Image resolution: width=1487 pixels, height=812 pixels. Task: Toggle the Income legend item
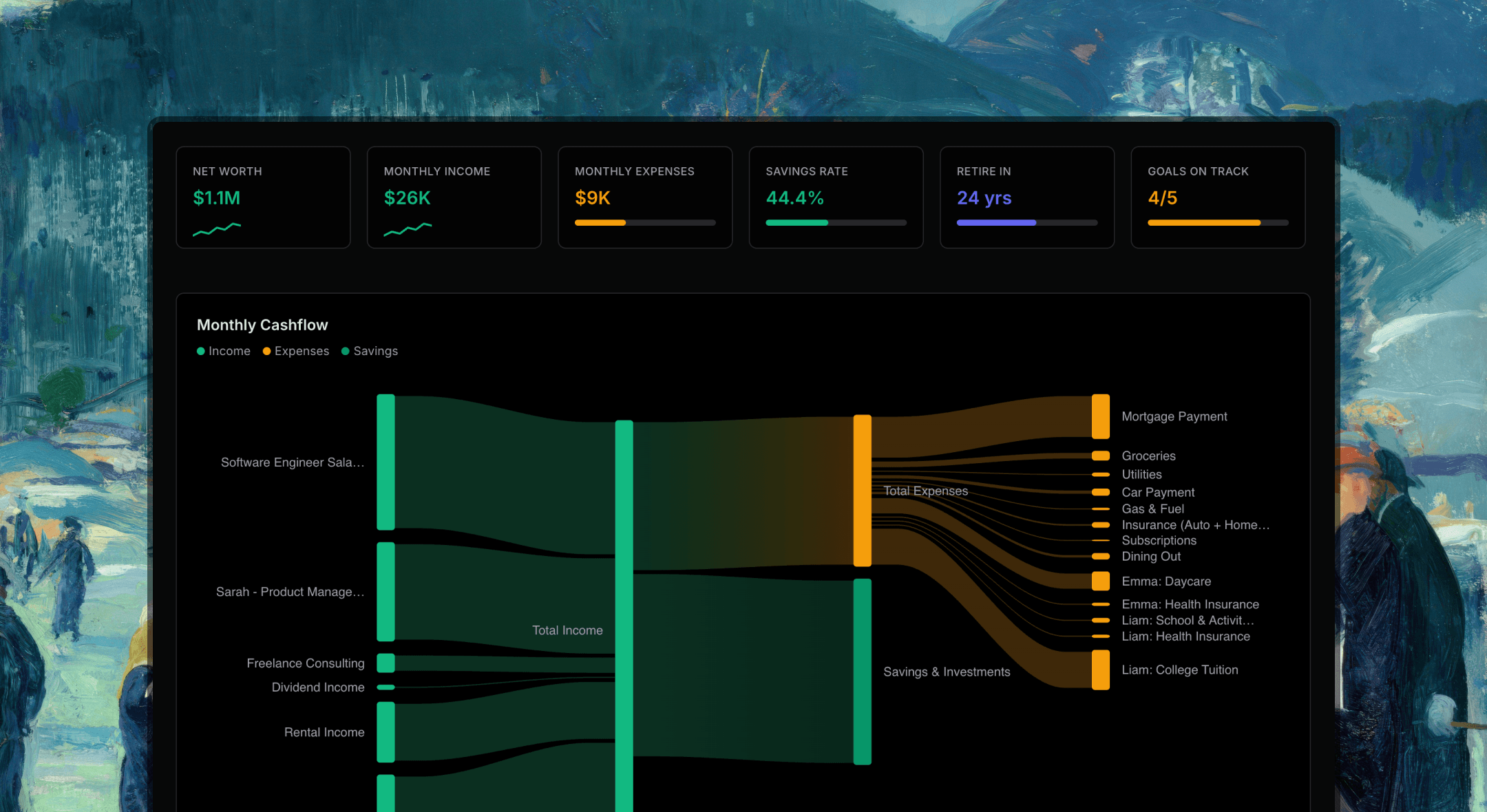pos(224,351)
